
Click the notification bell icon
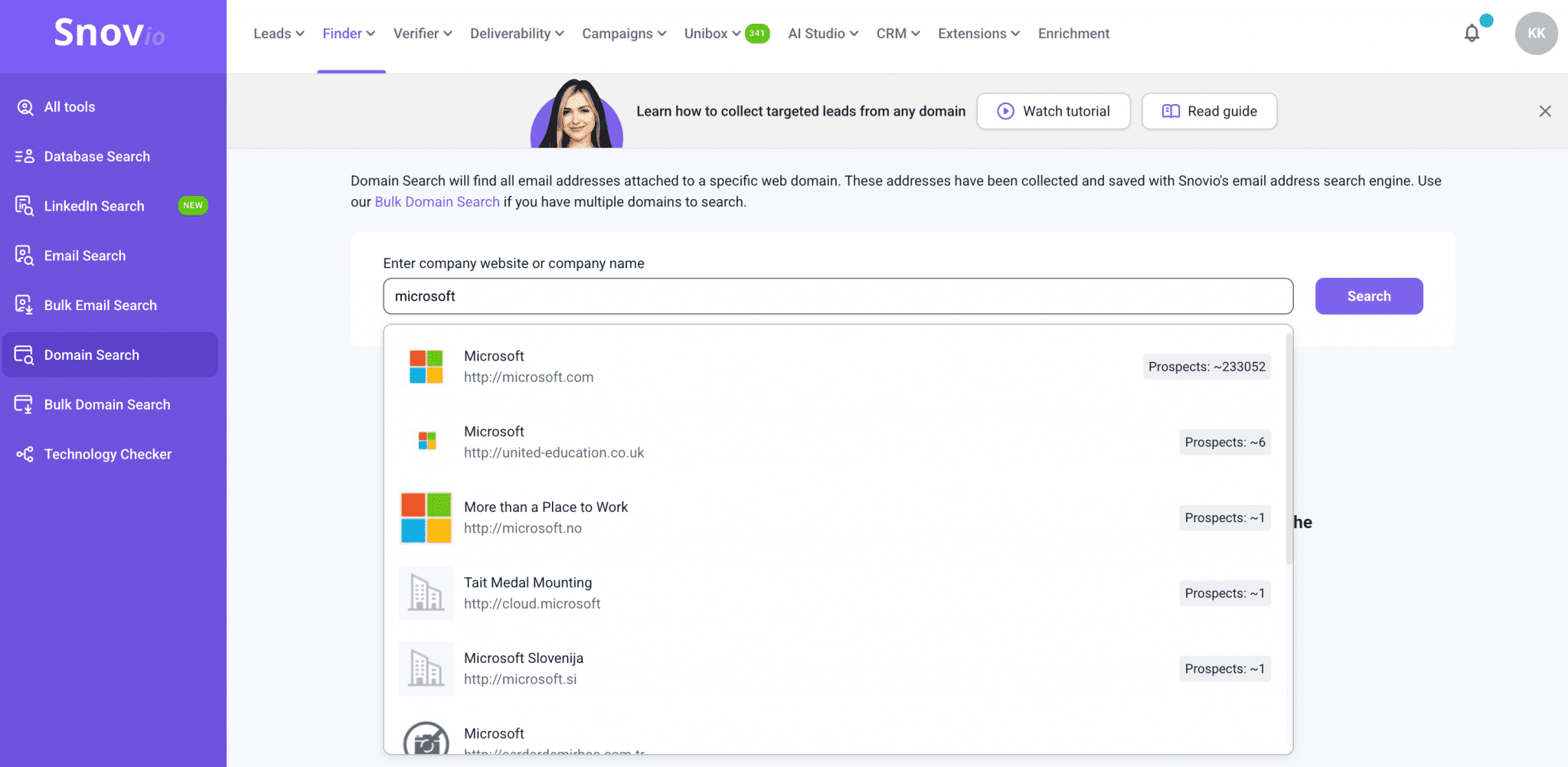coord(1471,34)
